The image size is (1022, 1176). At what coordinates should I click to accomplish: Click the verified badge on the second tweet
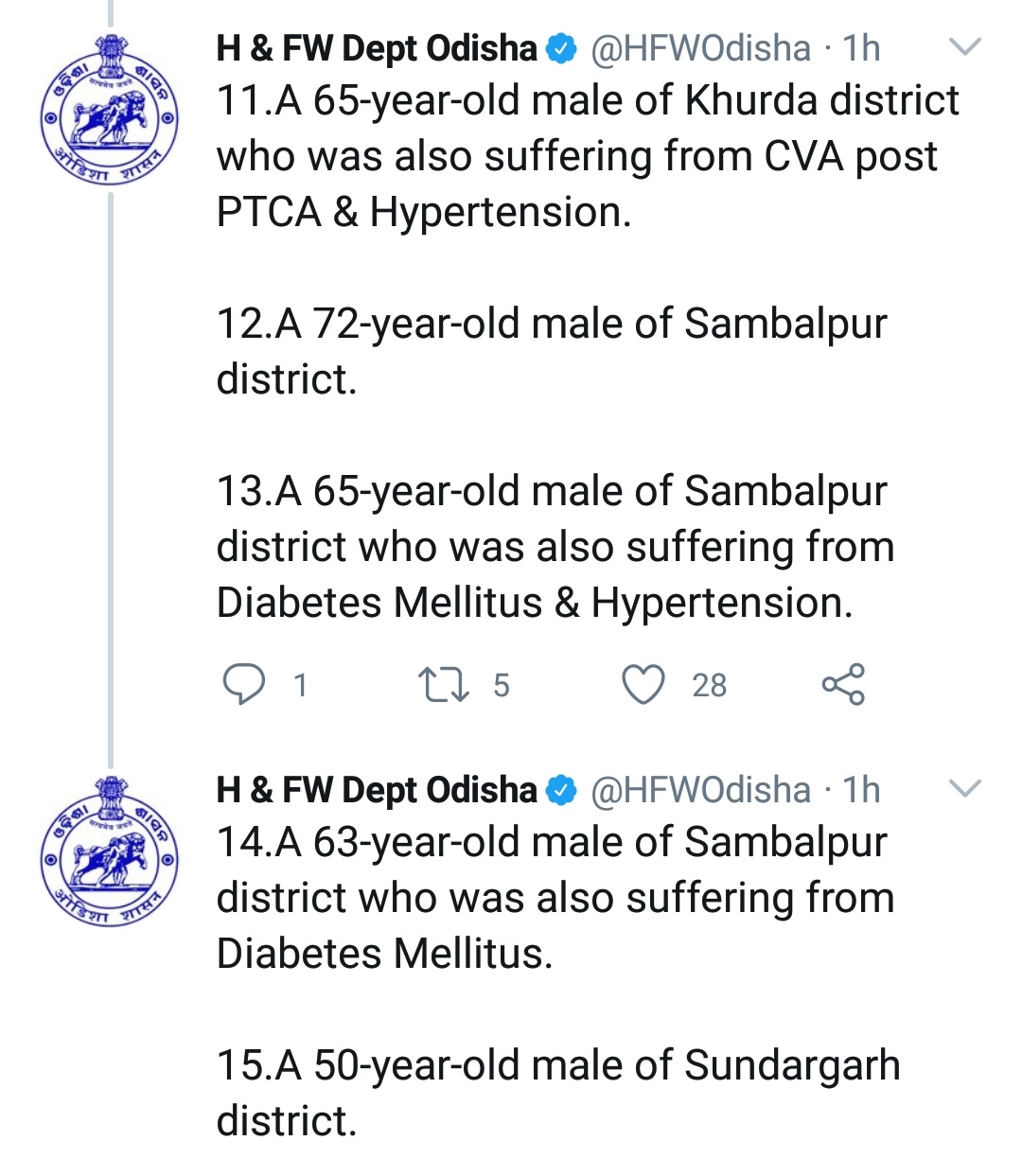pos(562,790)
